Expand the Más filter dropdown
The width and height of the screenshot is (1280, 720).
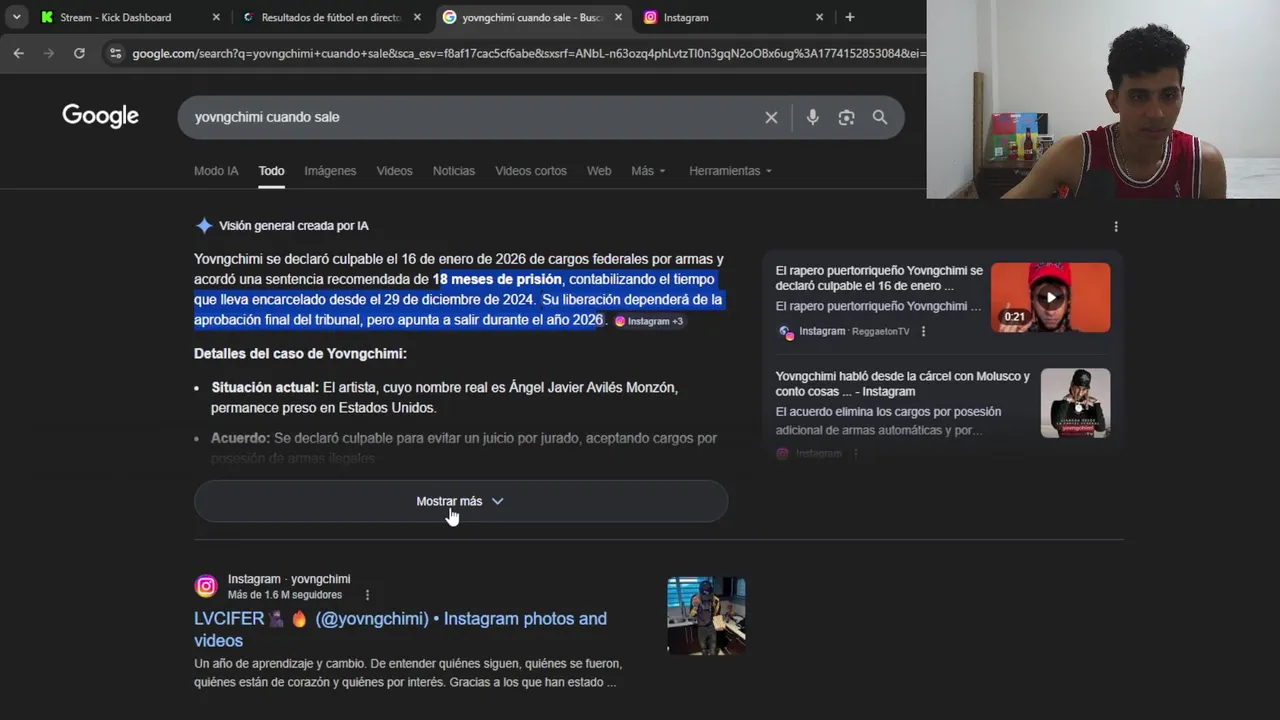click(648, 171)
